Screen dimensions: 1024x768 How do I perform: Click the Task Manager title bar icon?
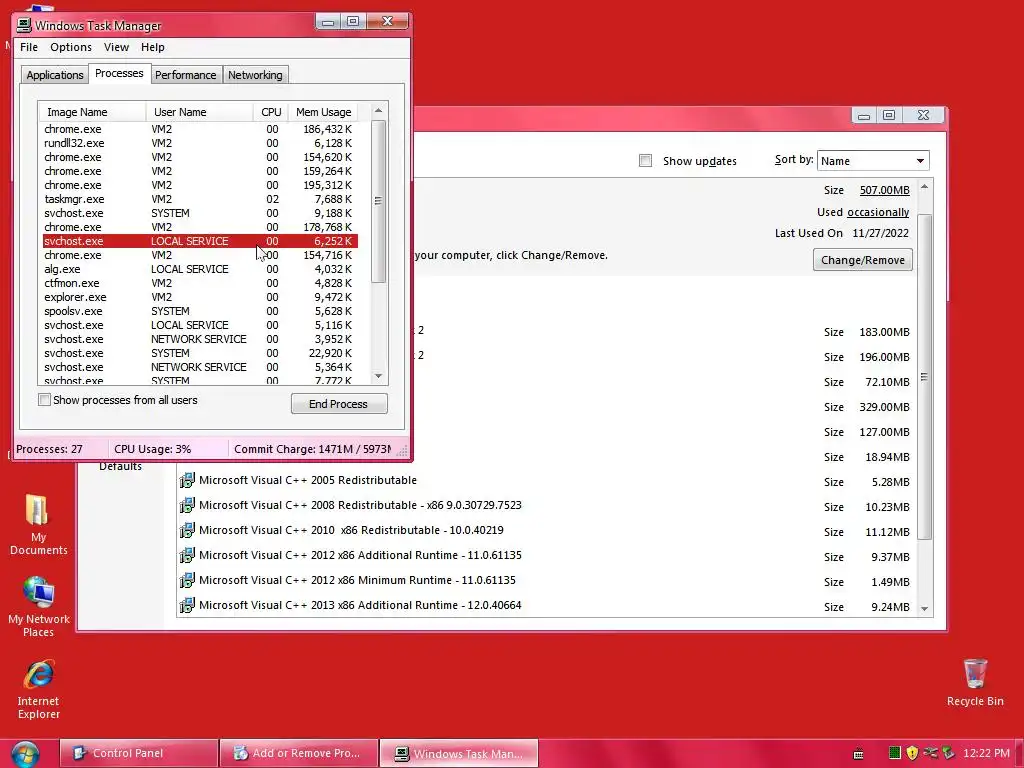[x=24, y=25]
